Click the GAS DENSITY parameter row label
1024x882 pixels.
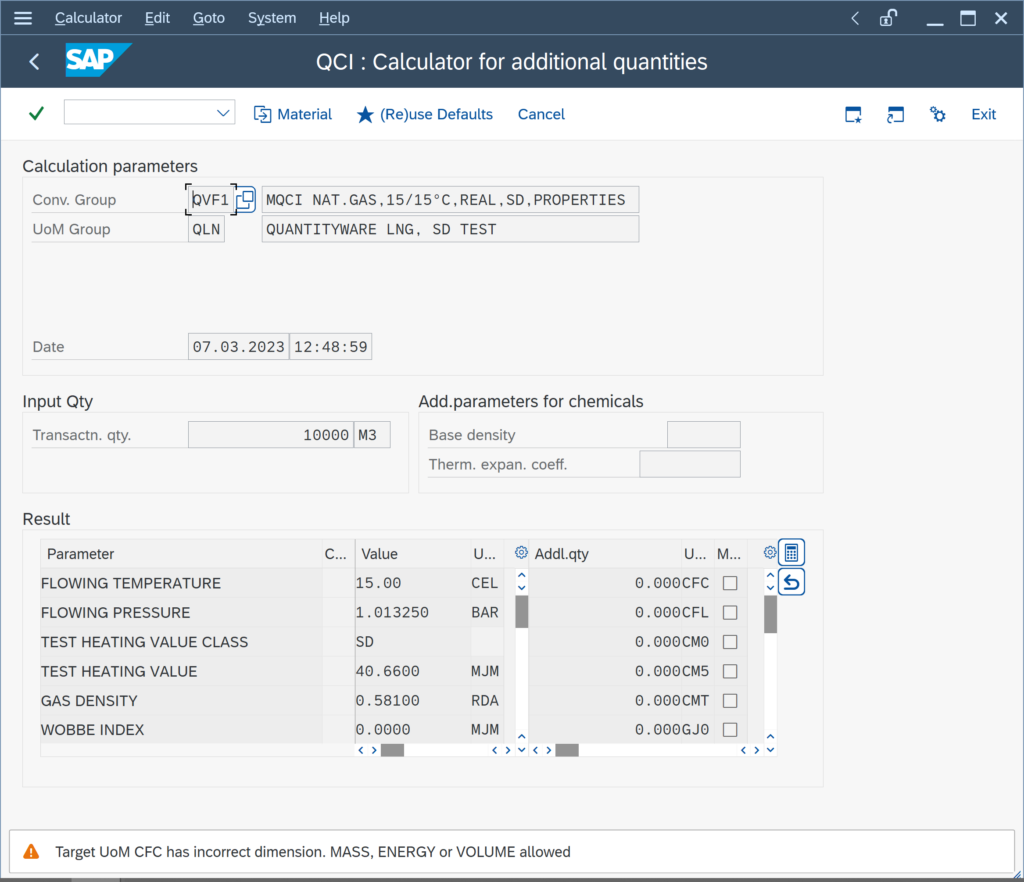(x=89, y=701)
